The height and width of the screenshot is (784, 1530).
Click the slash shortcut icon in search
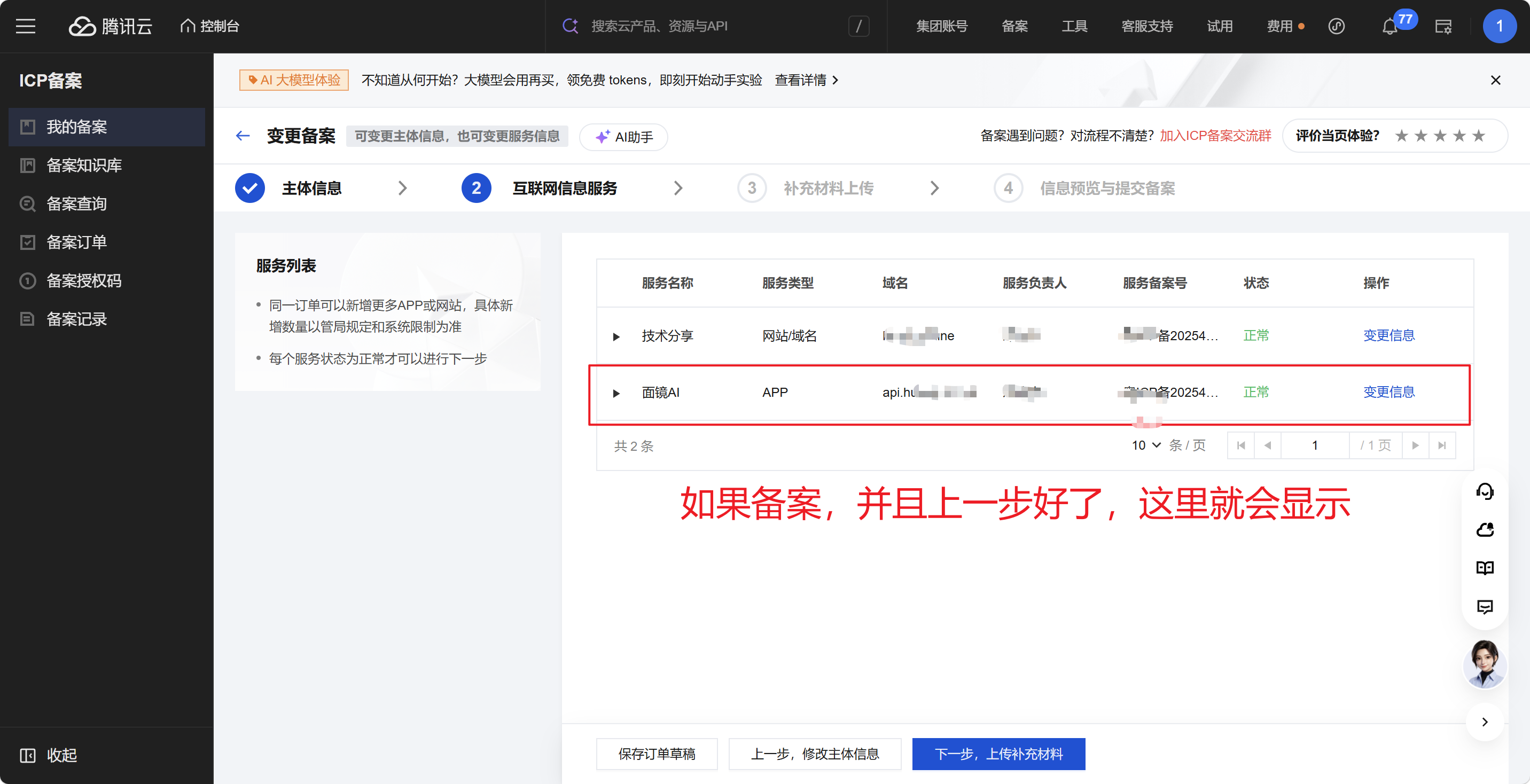pos(858,26)
